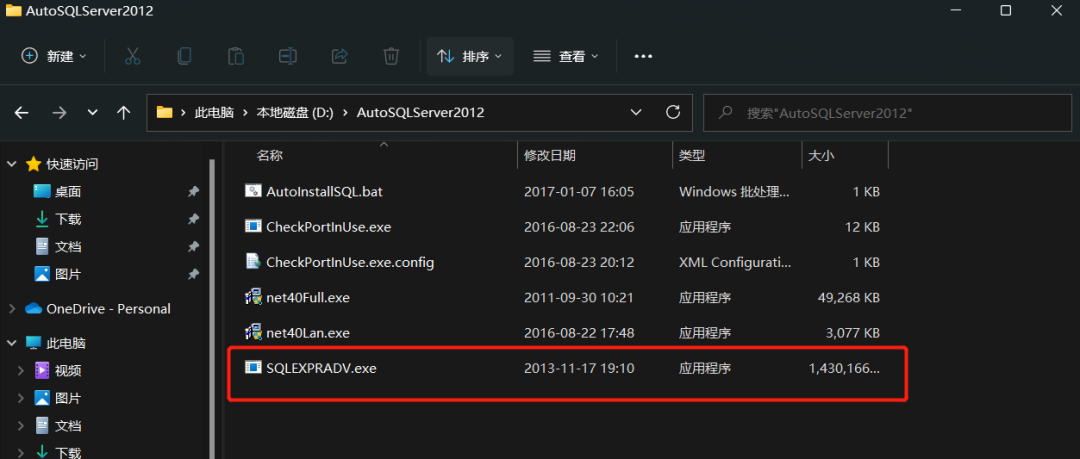
Task: Go back with the left arrow
Action: (x=21, y=112)
